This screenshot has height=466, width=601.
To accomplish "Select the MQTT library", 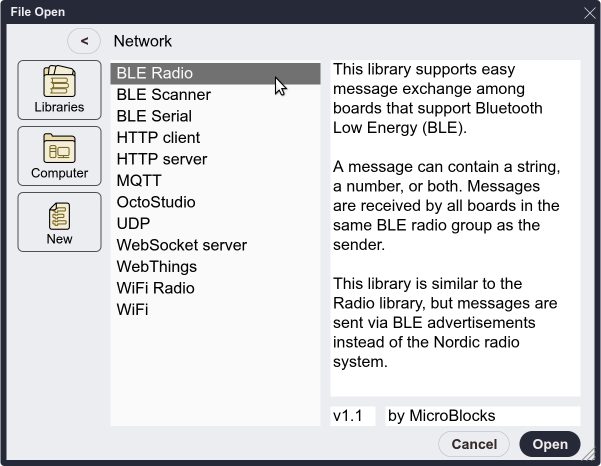I will pos(215,180).
